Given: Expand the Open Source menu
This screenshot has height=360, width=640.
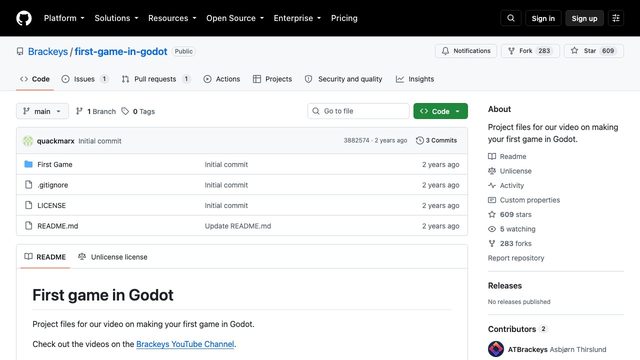Looking at the screenshot, I should coord(235,18).
